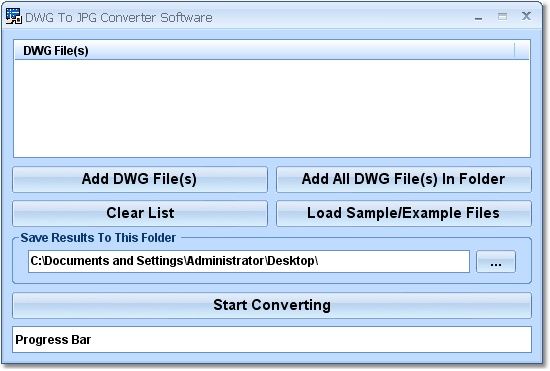The image size is (550, 371).
Task: Close the DWG To JPG Converter window
Action: point(526,16)
